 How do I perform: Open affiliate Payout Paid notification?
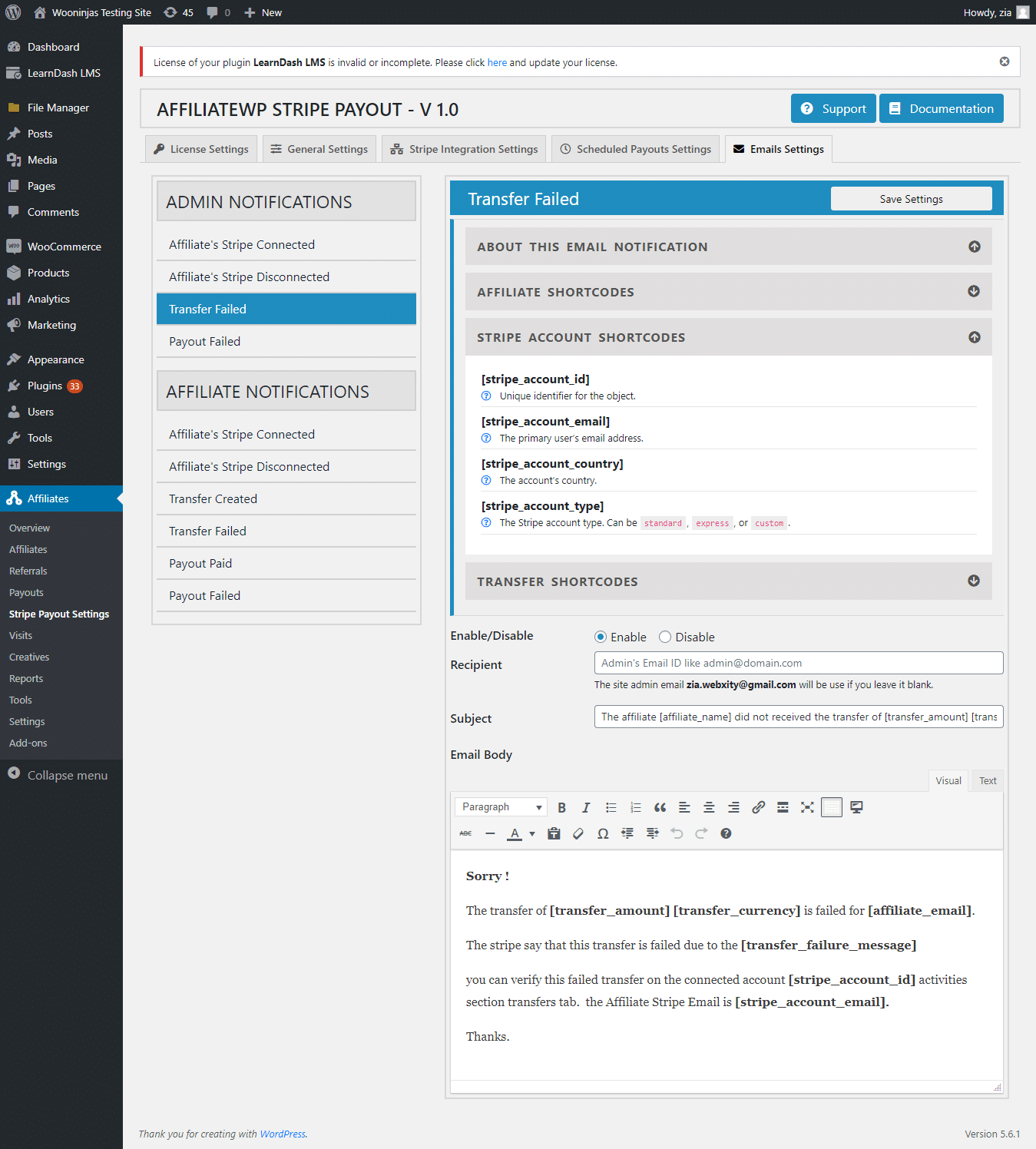tap(286, 563)
